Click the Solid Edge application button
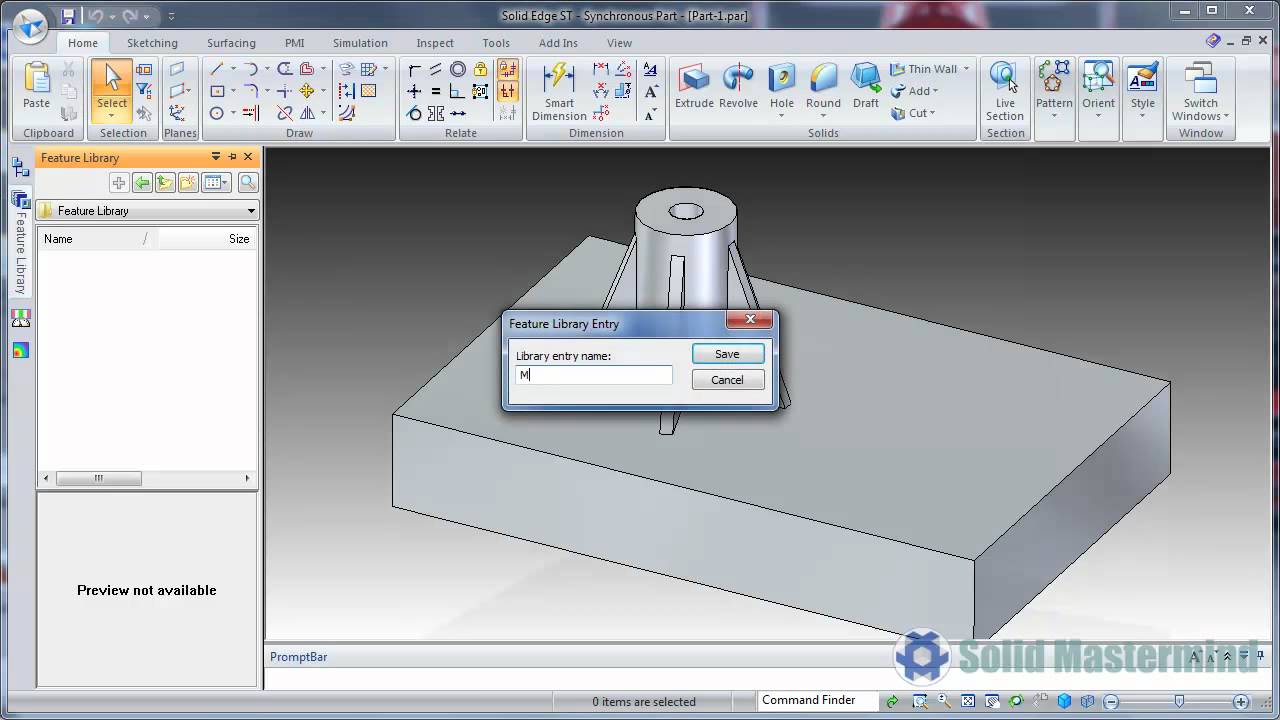 tap(29, 25)
